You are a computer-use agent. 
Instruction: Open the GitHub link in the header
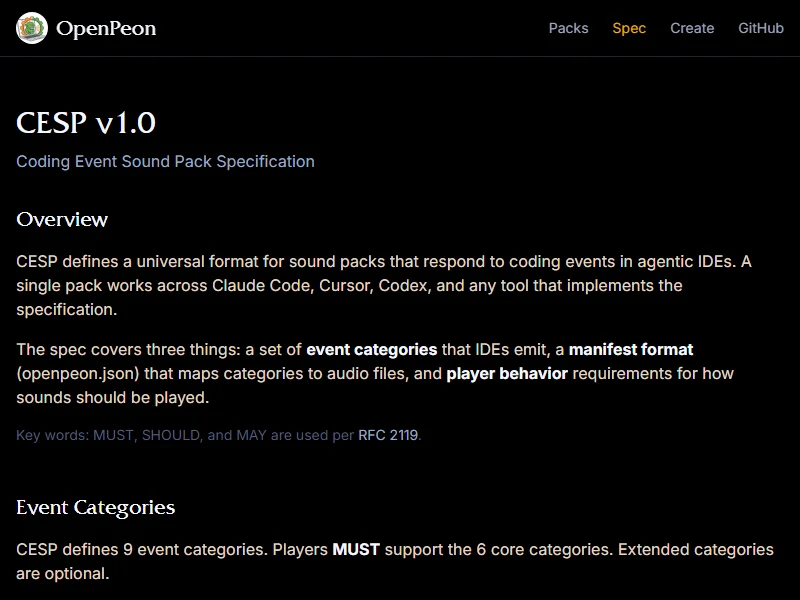[761, 28]
